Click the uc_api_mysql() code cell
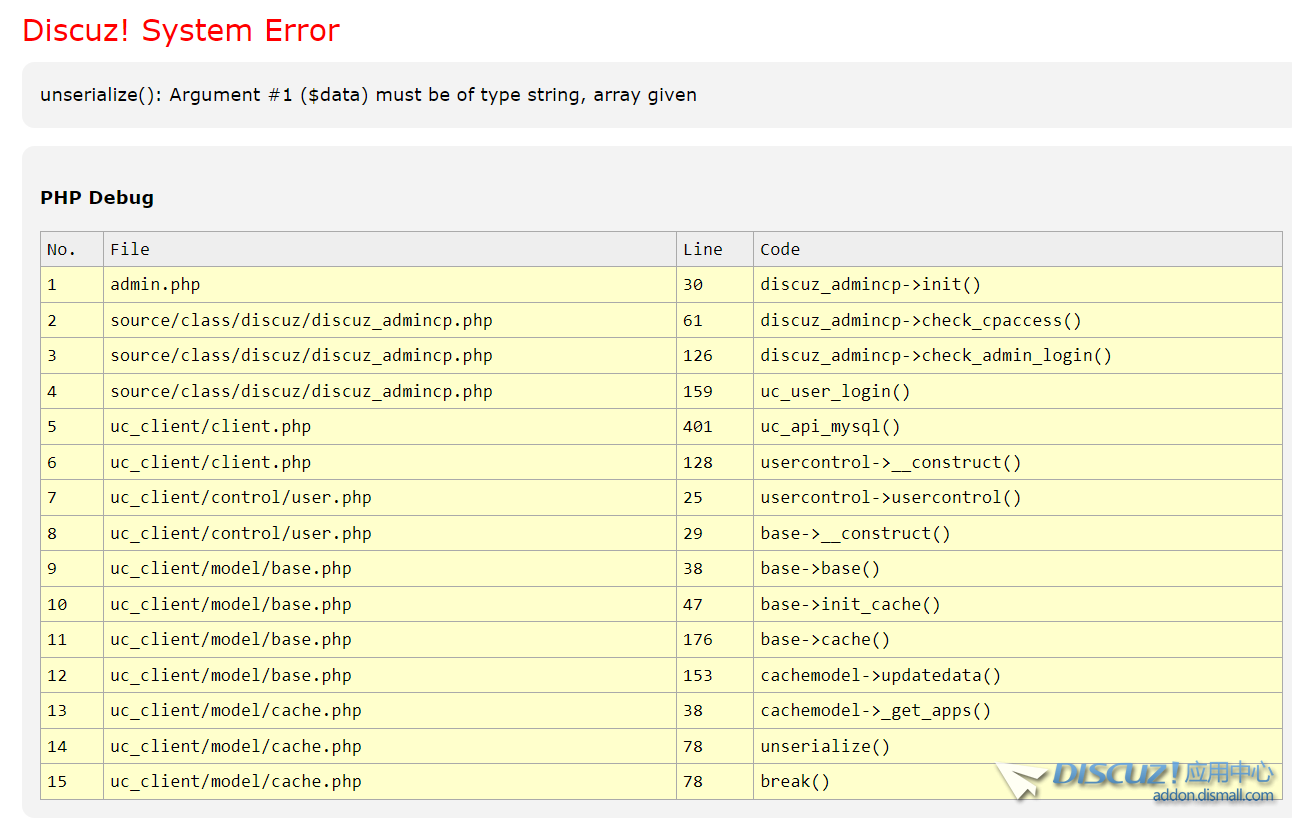The width and height of the screenshot is (1292, 821). [830, 427]
